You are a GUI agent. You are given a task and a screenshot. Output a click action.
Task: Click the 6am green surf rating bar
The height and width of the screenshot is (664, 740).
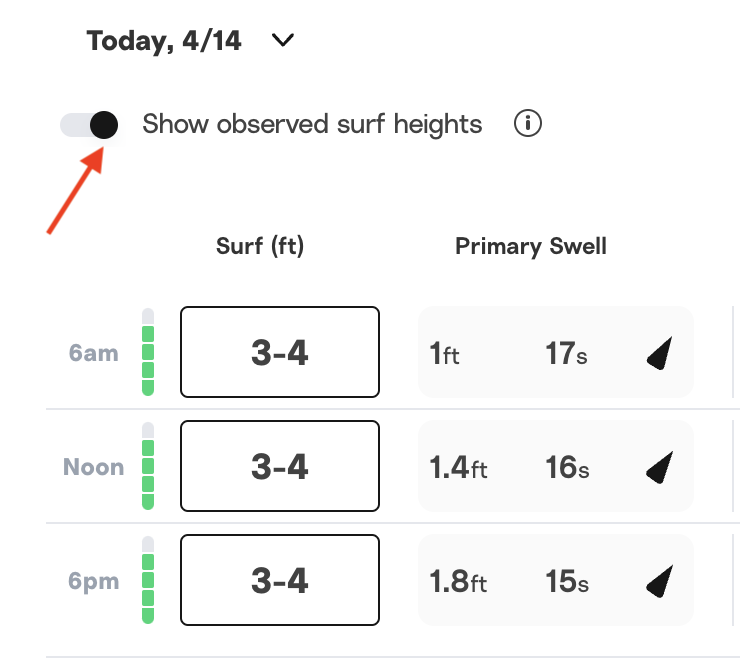(148, 353)
